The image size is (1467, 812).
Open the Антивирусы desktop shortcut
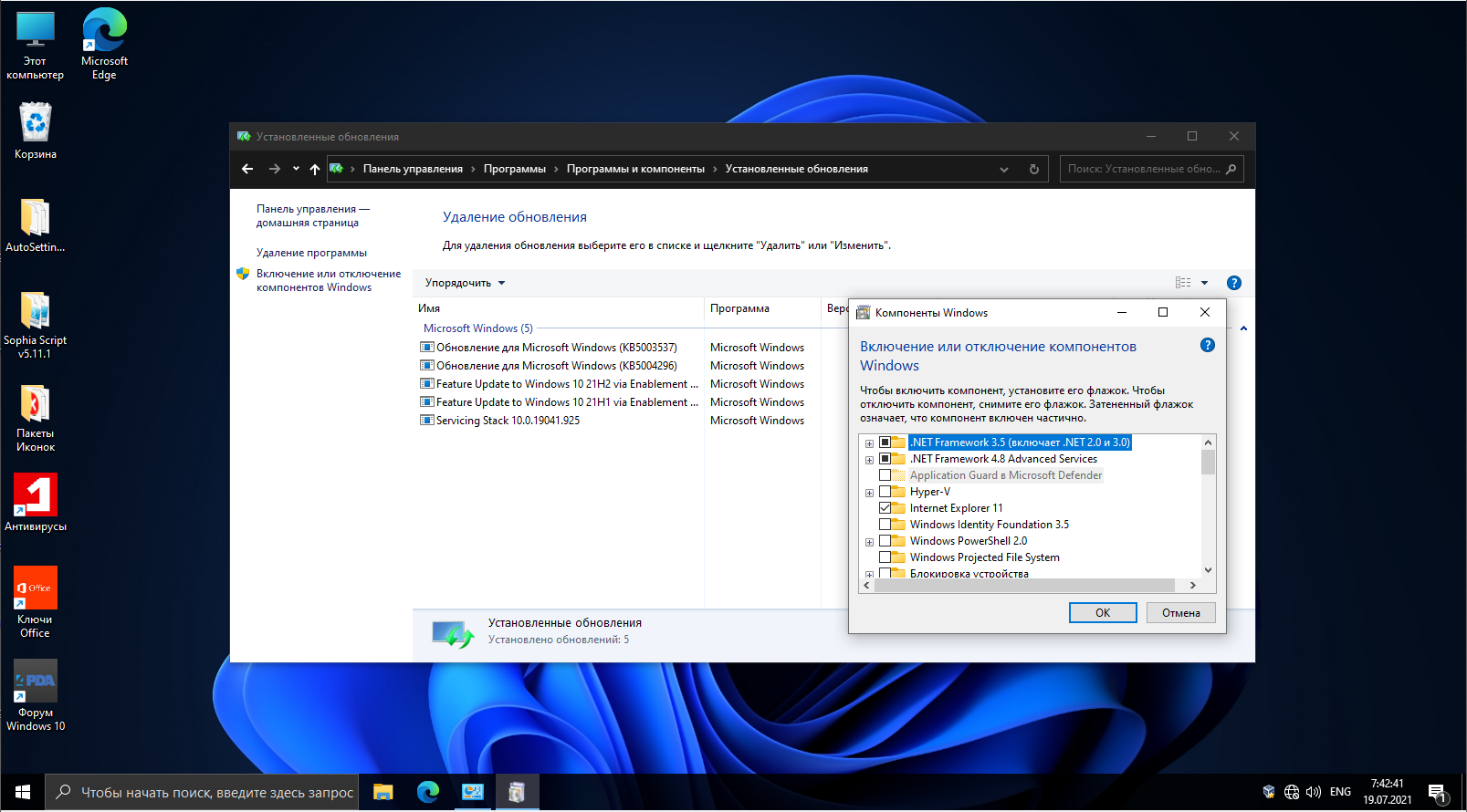pyautogui.click(x=35, y=503)
